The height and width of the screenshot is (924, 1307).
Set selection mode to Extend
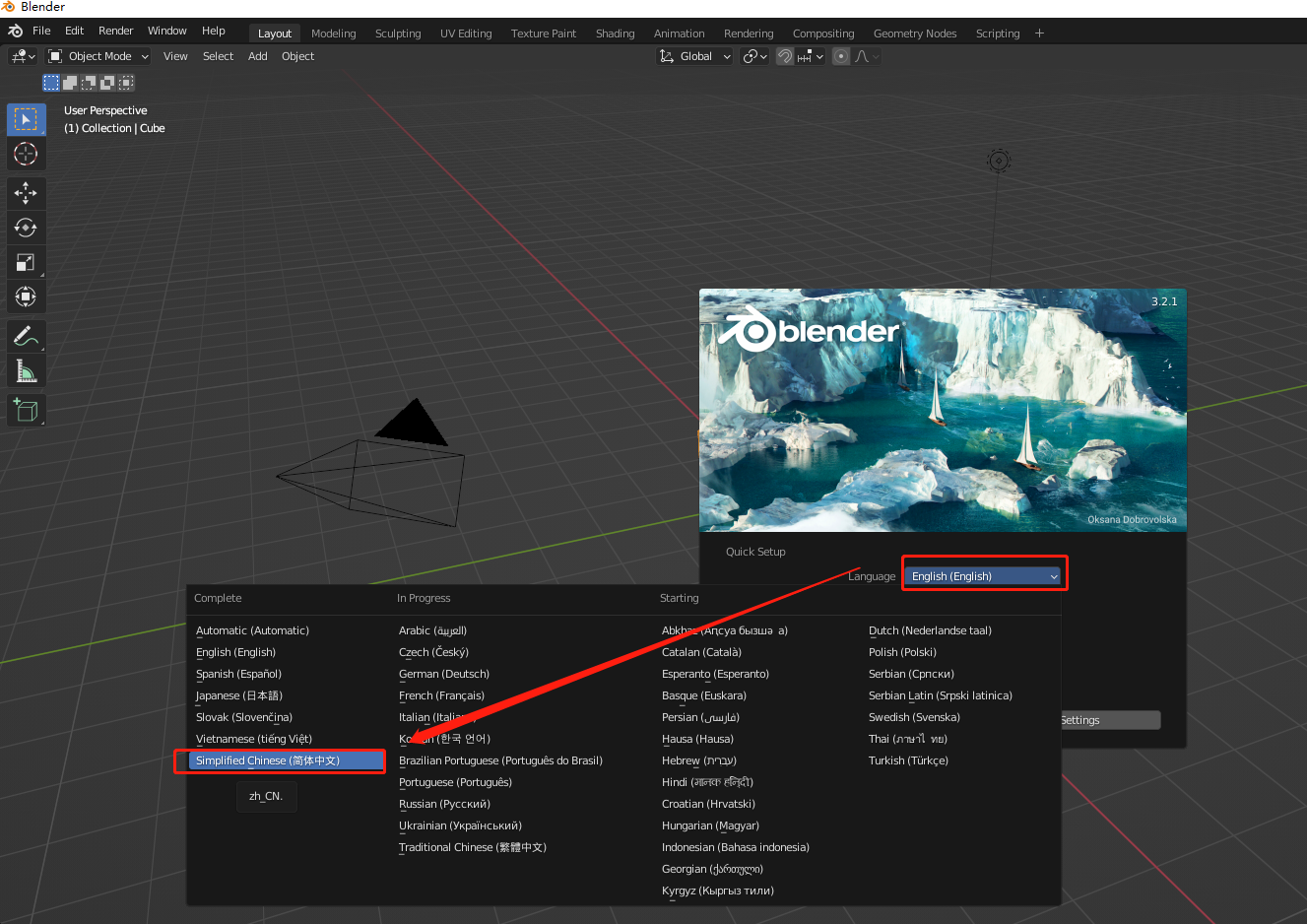(x=70, y=83)
